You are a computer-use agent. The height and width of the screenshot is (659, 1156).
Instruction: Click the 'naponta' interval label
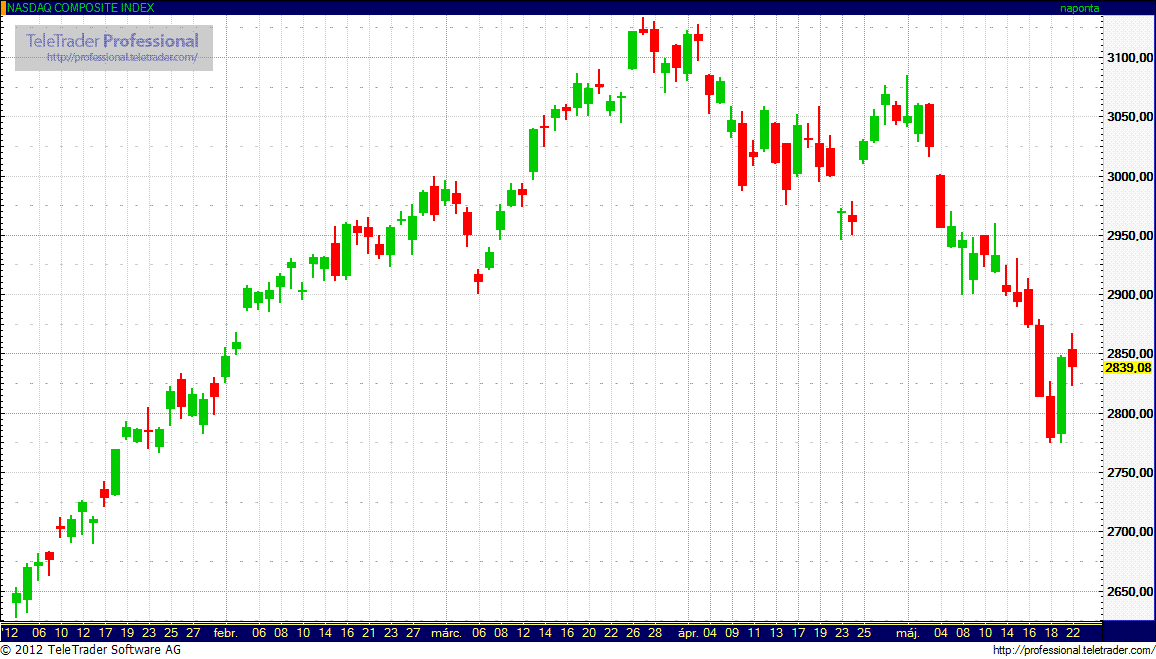pyautogui.click(x=1079, y=8)
